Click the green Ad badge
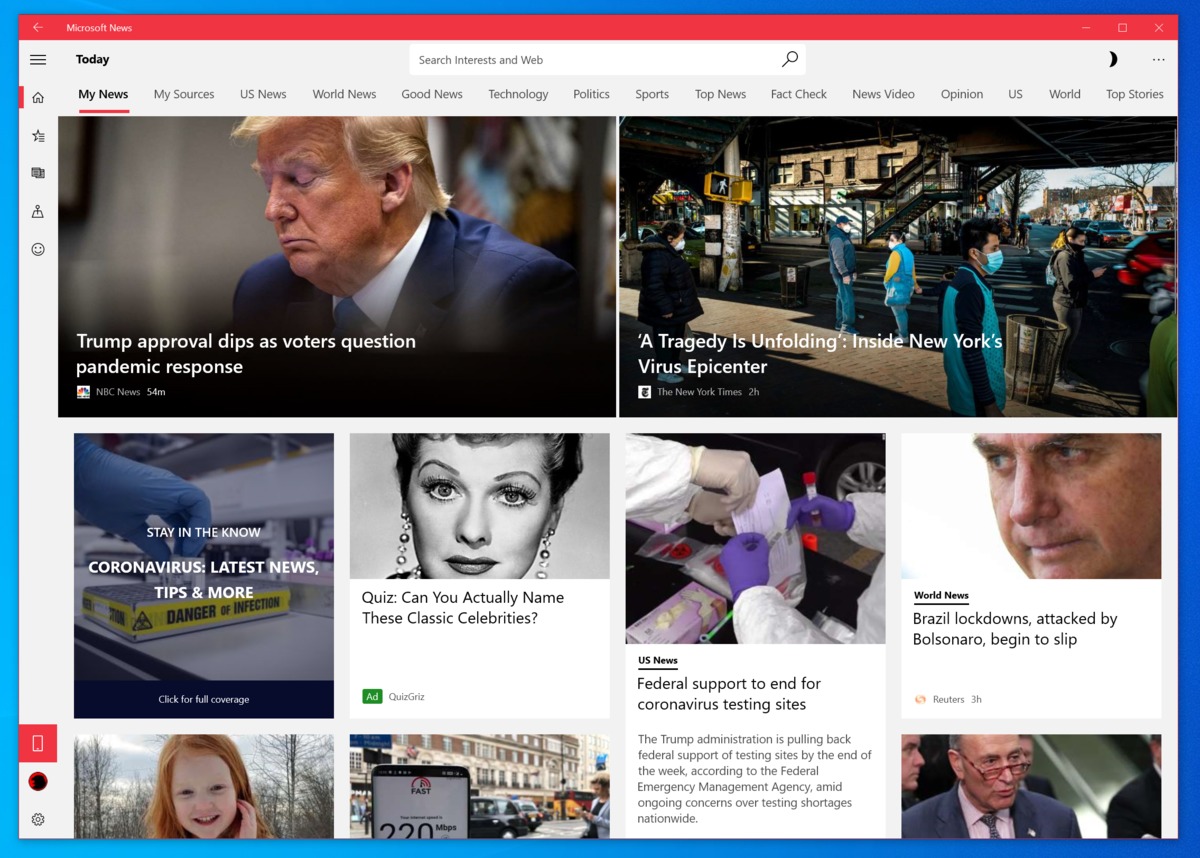The image size is (1200, 858). click(372, 696)
